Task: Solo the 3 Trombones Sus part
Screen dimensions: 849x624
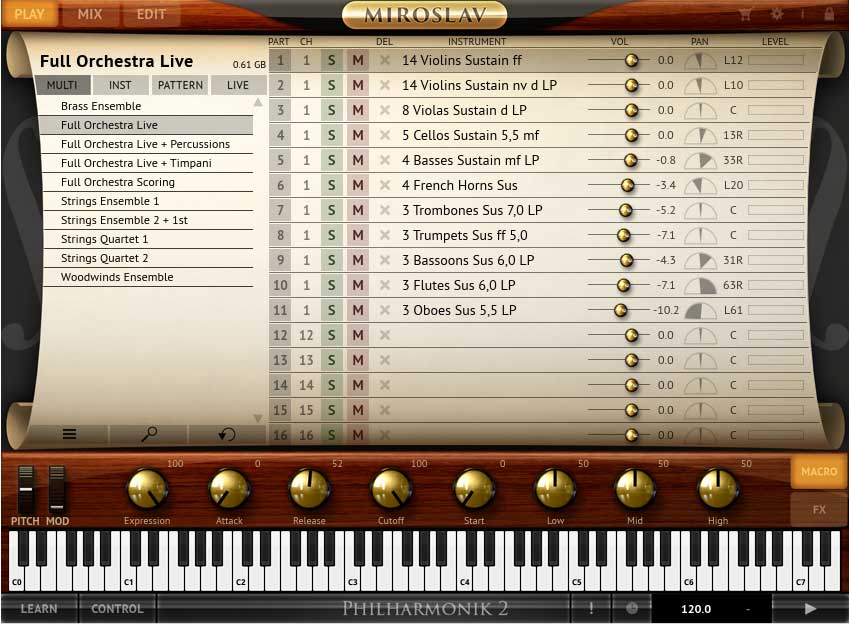Action: (331, 210)
